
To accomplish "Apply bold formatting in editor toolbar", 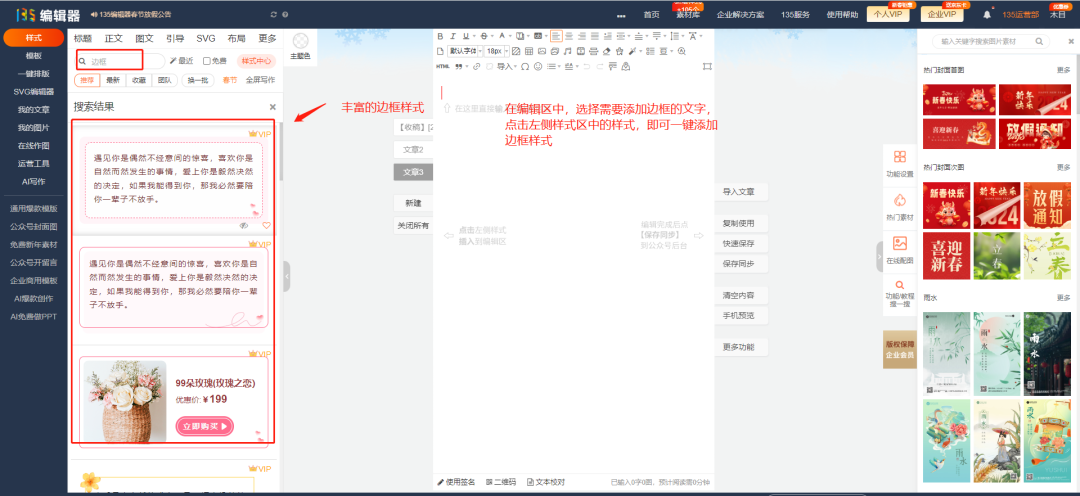I will tap(441, 36).
